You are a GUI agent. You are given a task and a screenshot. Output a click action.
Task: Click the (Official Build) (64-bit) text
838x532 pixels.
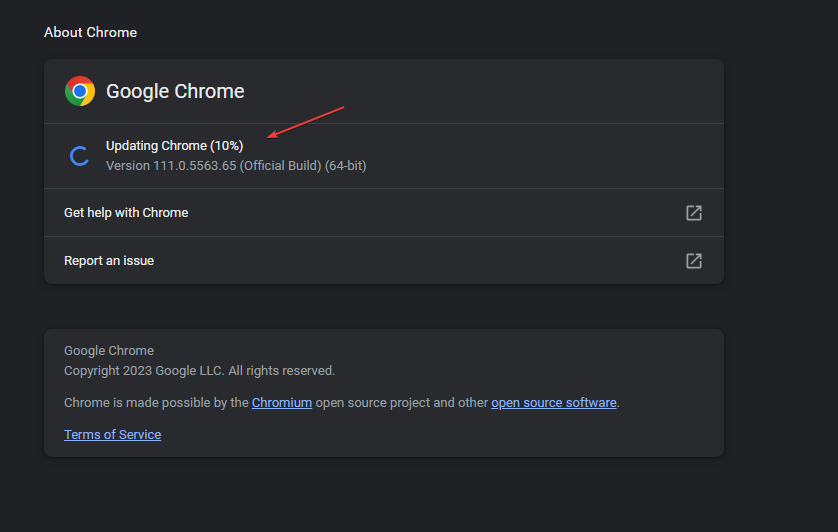tap(303, 166)
